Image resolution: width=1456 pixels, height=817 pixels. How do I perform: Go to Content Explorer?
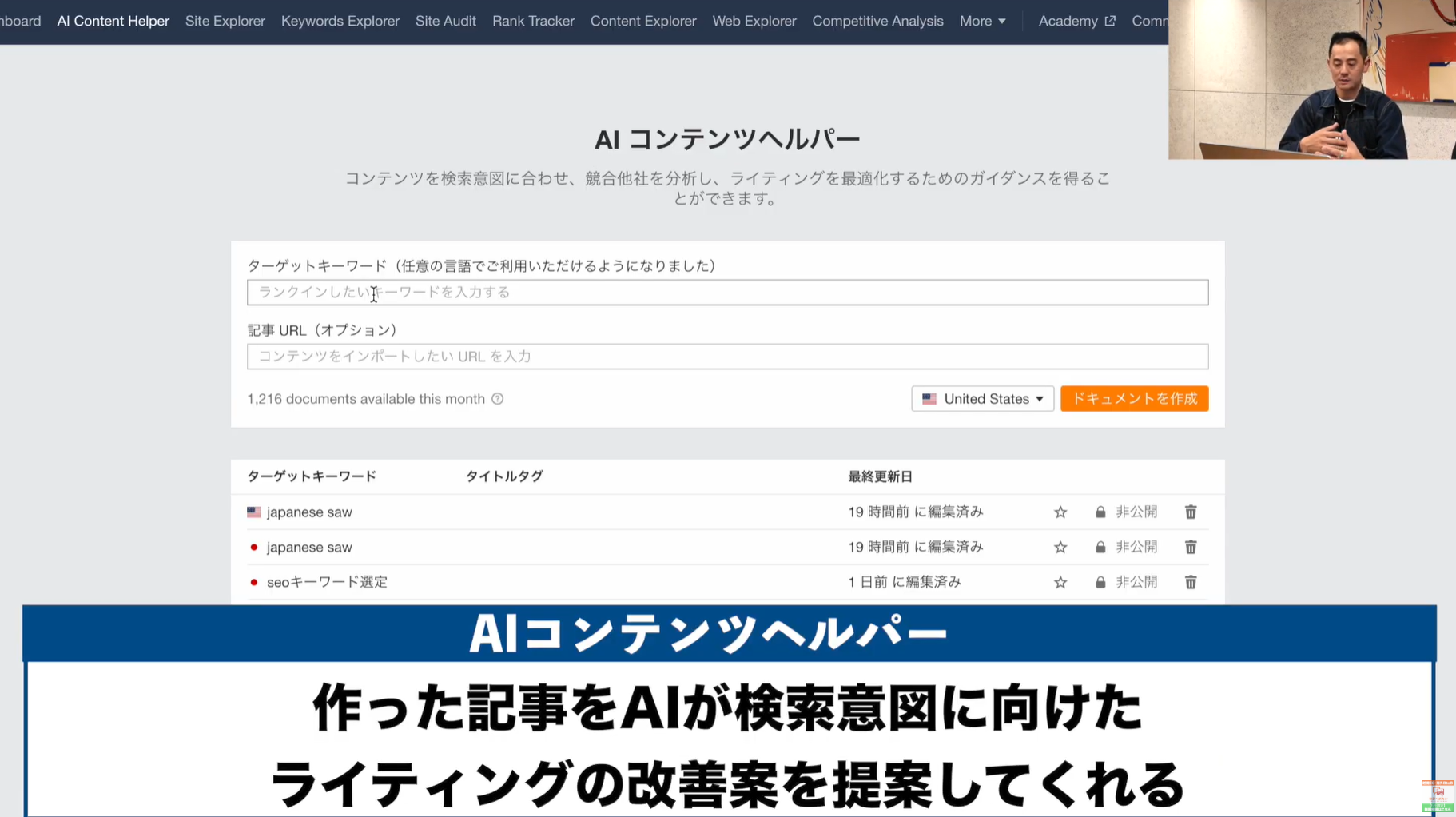[643, 21]
